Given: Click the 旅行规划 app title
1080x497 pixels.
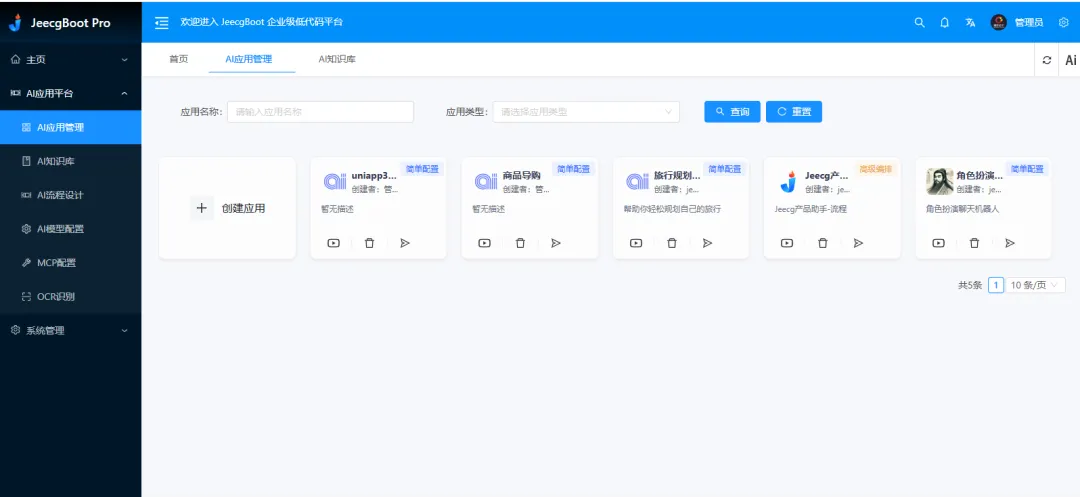Looking at the screenshot, I should pyautogui.click(x=677, y=176).
